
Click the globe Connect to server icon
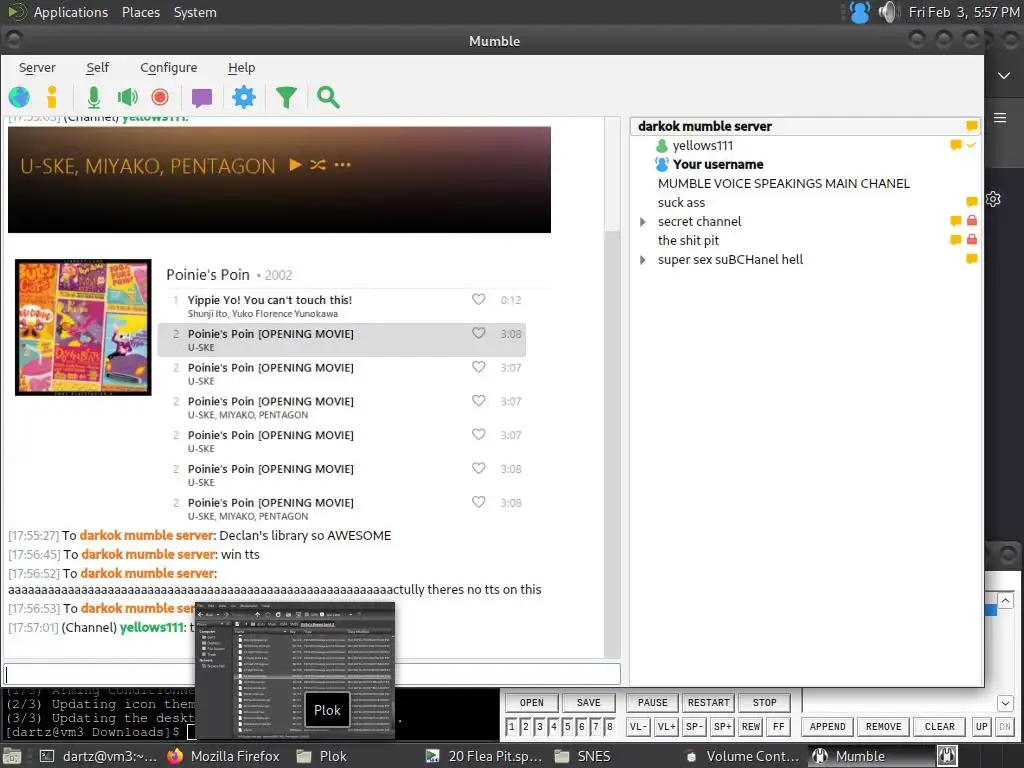pyautogui.click(x=19, y=97)
